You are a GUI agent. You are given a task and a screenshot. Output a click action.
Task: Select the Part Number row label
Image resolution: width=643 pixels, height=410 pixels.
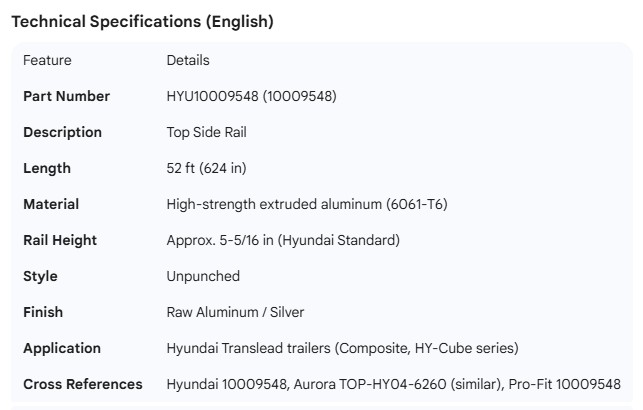[x=66, y=96]
